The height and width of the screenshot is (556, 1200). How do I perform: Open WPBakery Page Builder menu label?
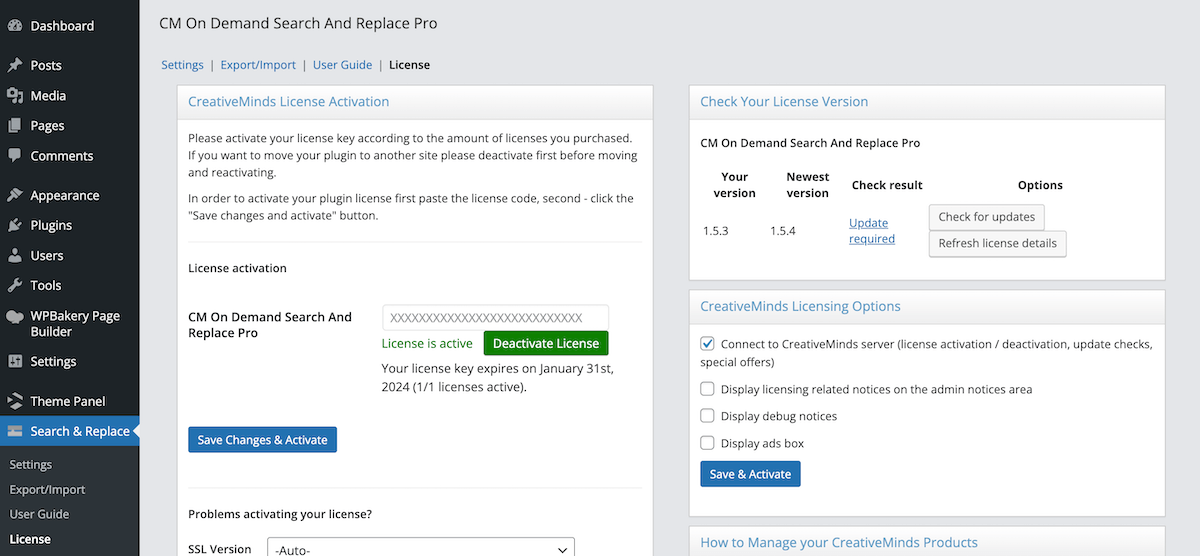pyautogui.click(x=75, y=324)
